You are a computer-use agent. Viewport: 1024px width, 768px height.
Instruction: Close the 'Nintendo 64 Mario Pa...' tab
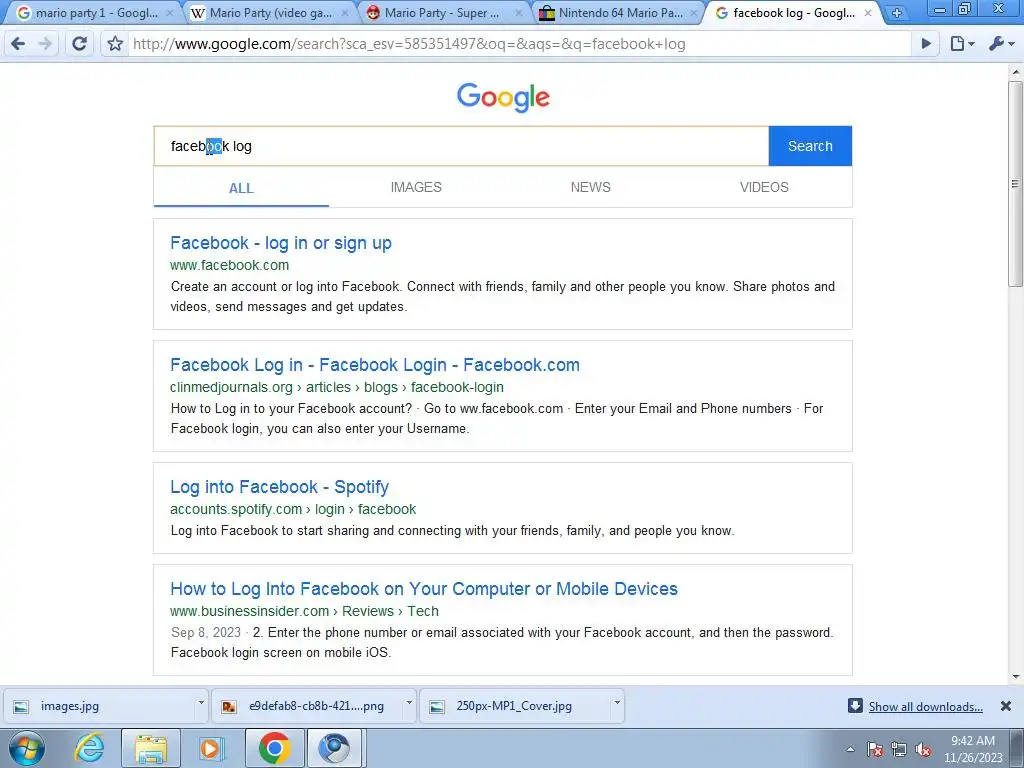(694, 13)
